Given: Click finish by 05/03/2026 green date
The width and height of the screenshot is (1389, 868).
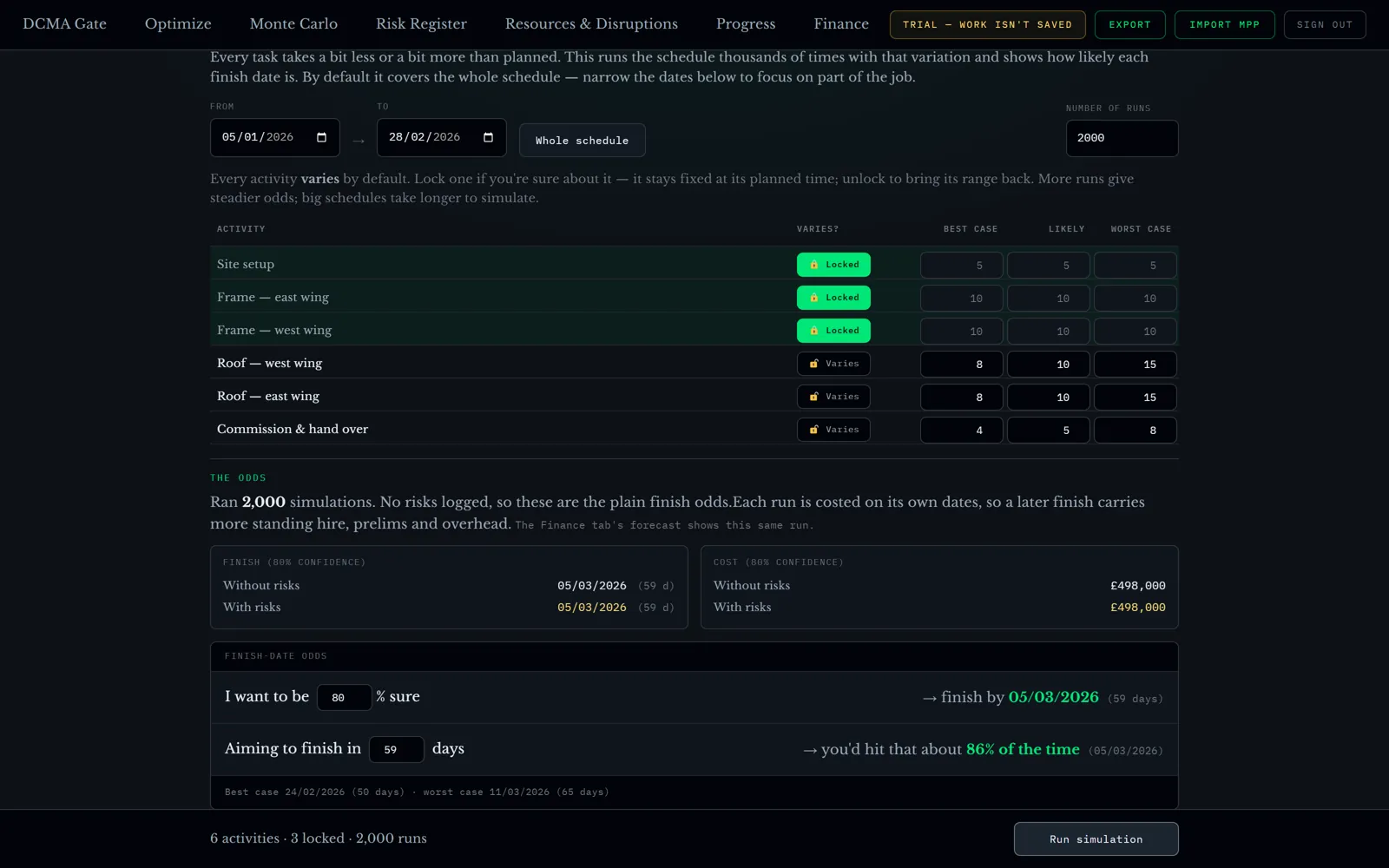Looking at the screenshot, I should coord(1053,697).
